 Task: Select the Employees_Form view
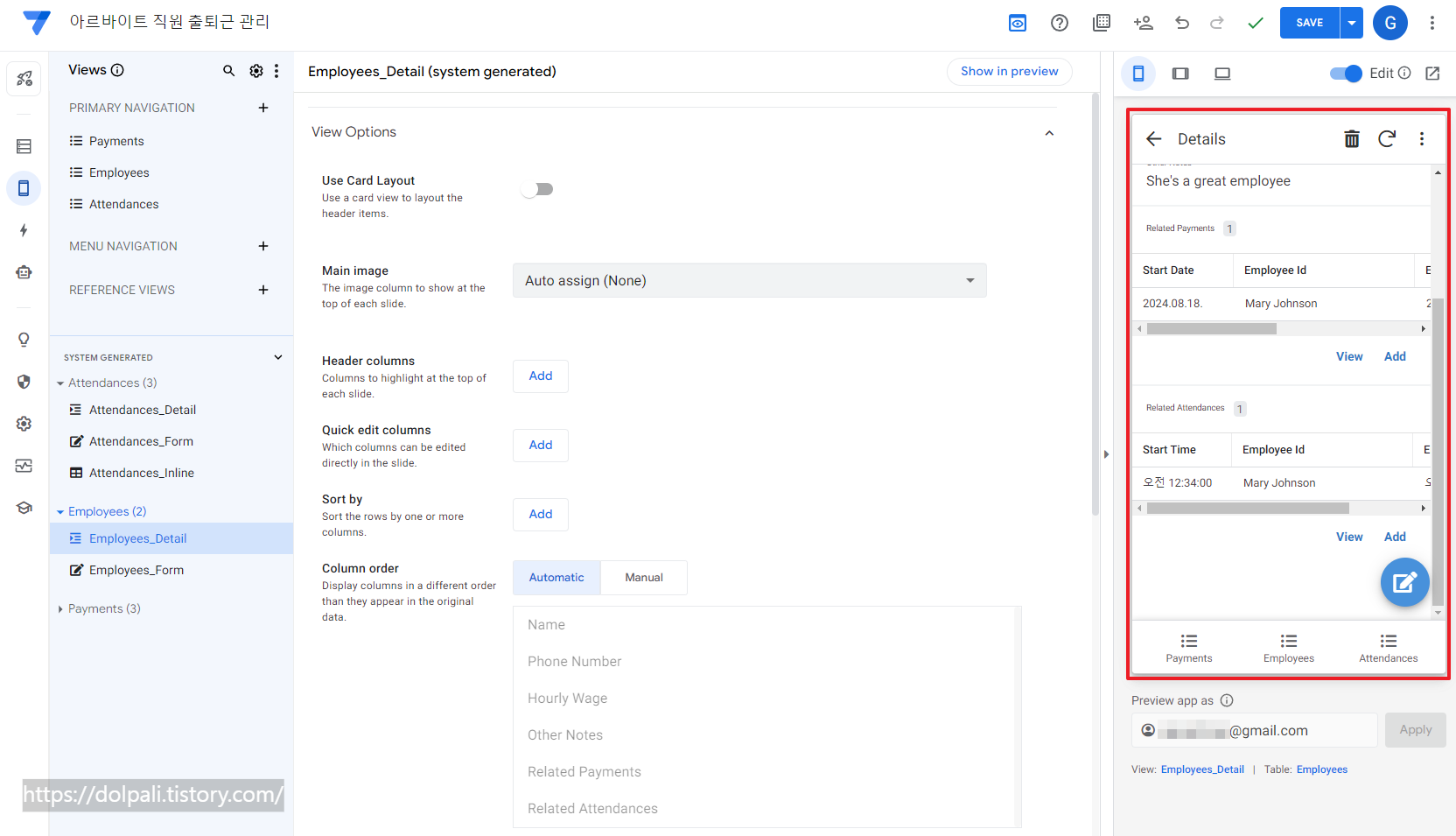pyautogui.click(x=171, y=570)
